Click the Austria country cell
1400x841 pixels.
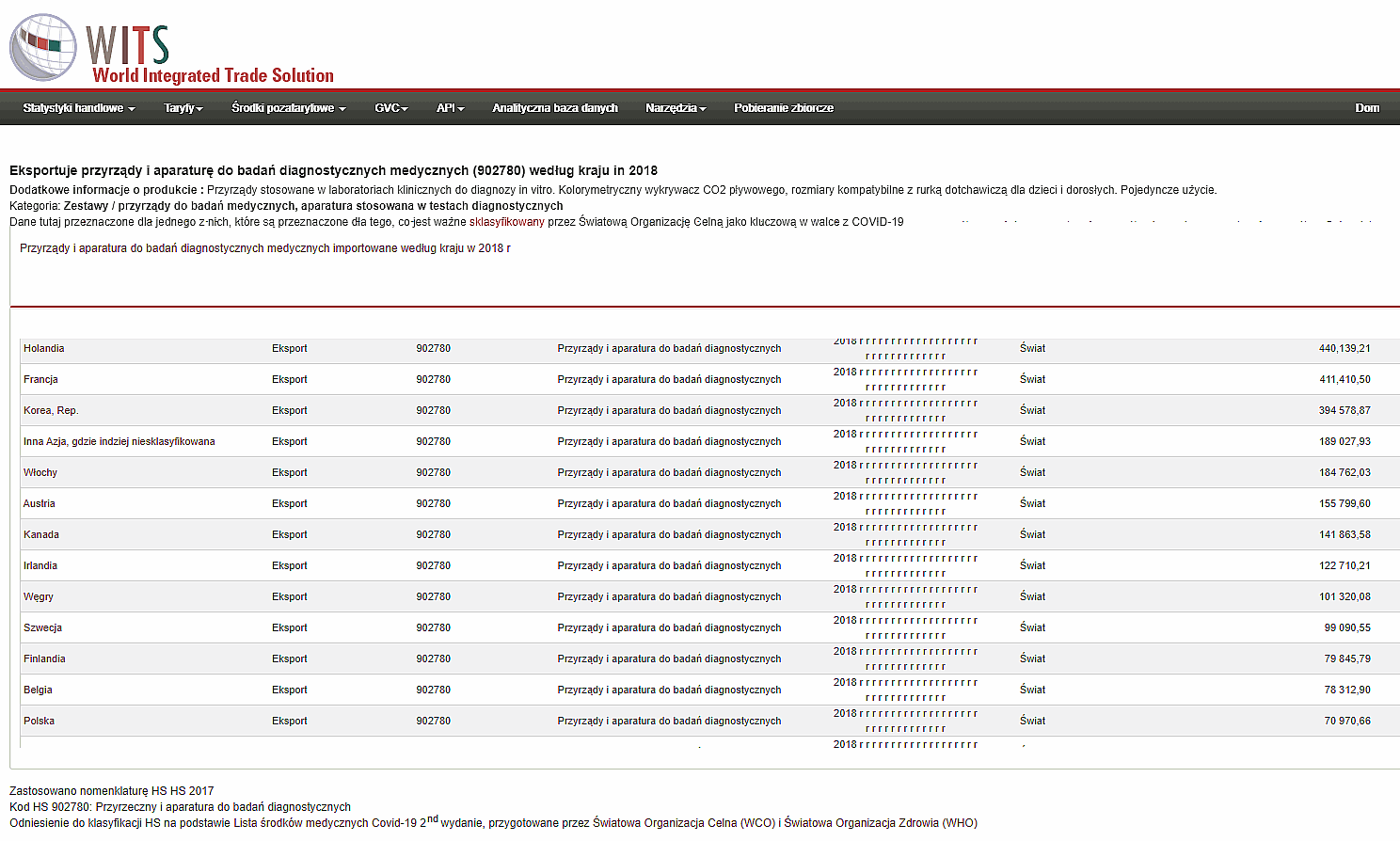[x=40, y=503]
